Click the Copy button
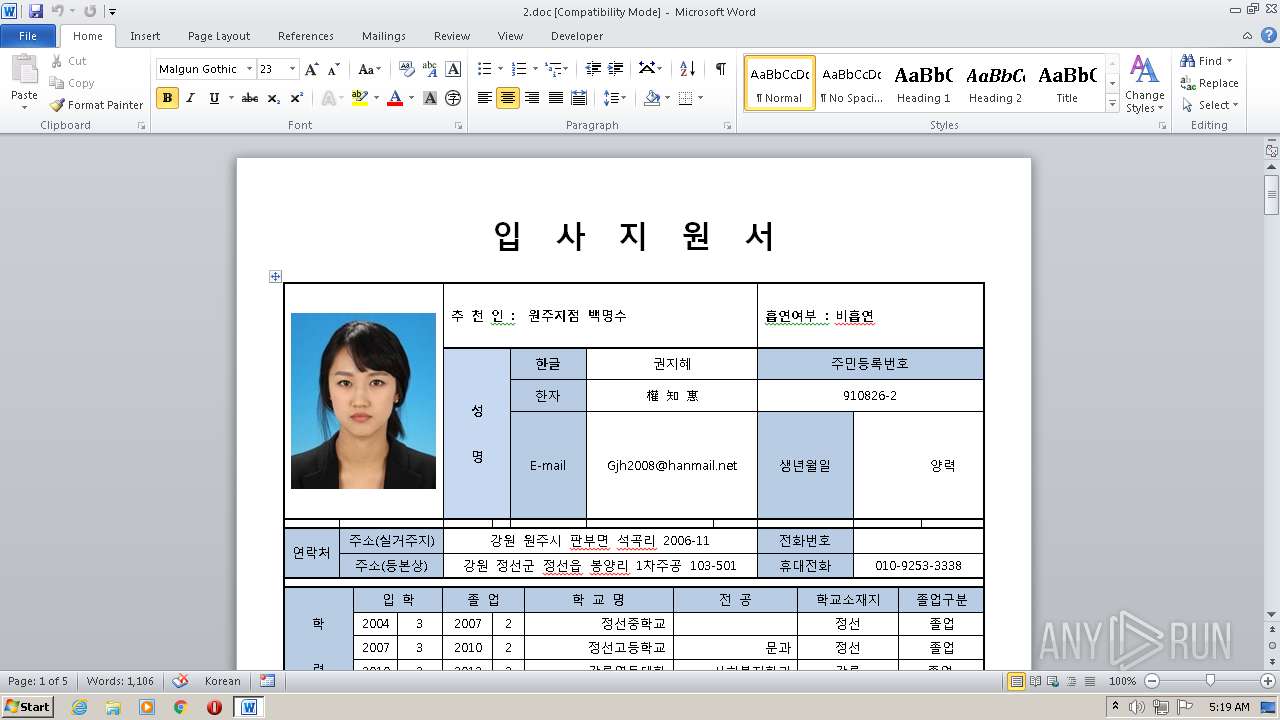The width and height of the screenshot is (1280, 720). point(72,83)
